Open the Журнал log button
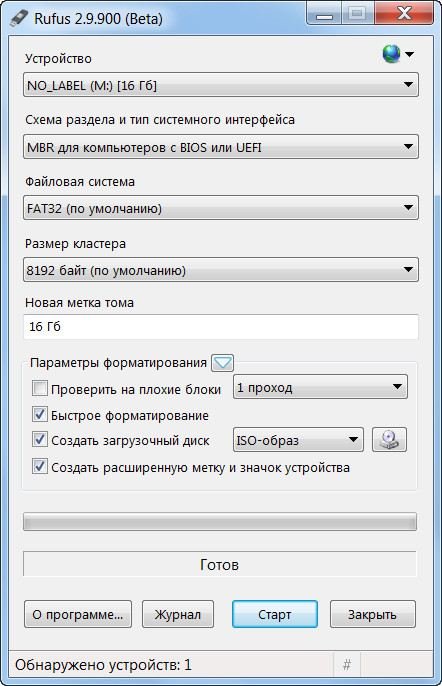The height and width of the screenshot is (686, 442). coord(178,614)
